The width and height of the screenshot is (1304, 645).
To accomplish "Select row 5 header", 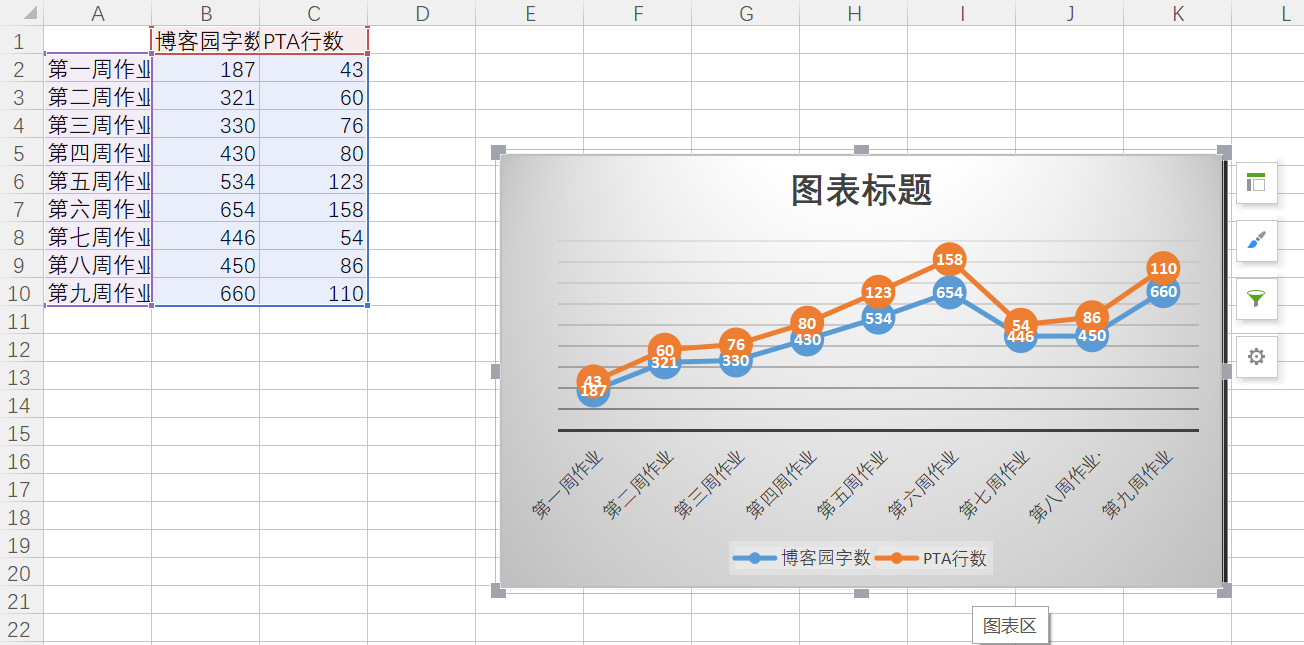I will pyautogui.click(x=22, y=153).
